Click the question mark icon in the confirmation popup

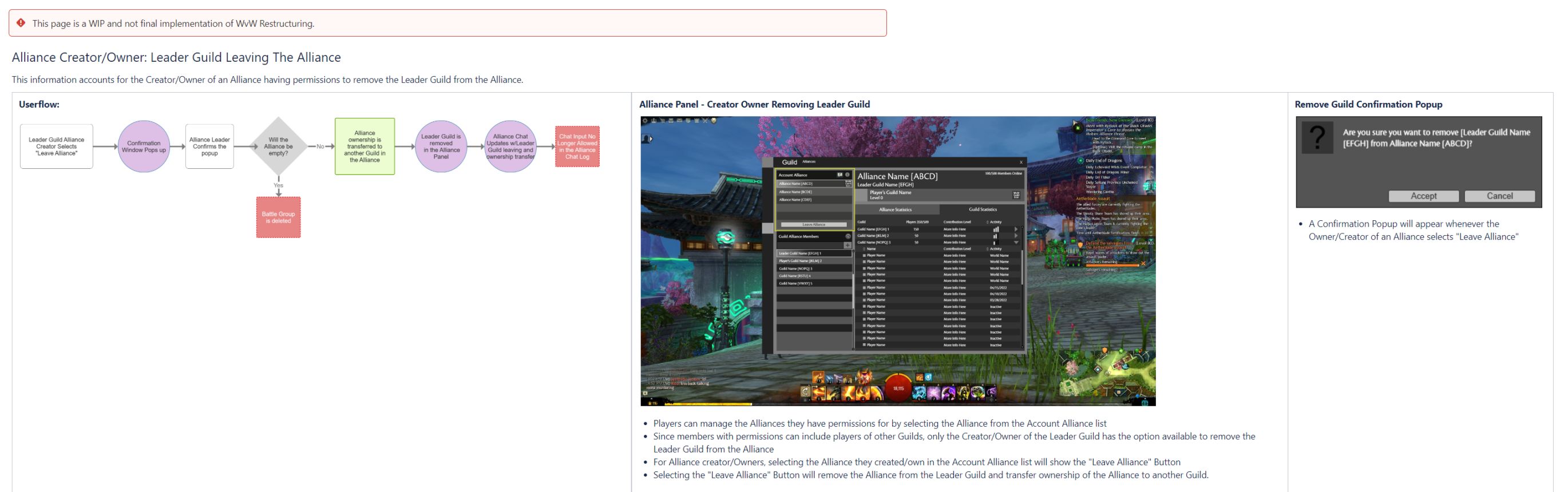(x=1317, y=137)
